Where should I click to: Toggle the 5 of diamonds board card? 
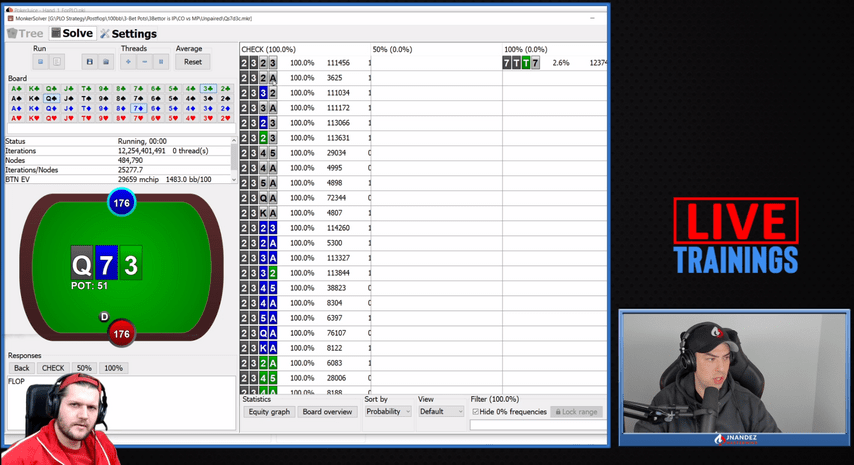pyautogui.click(x=173, y=108)
